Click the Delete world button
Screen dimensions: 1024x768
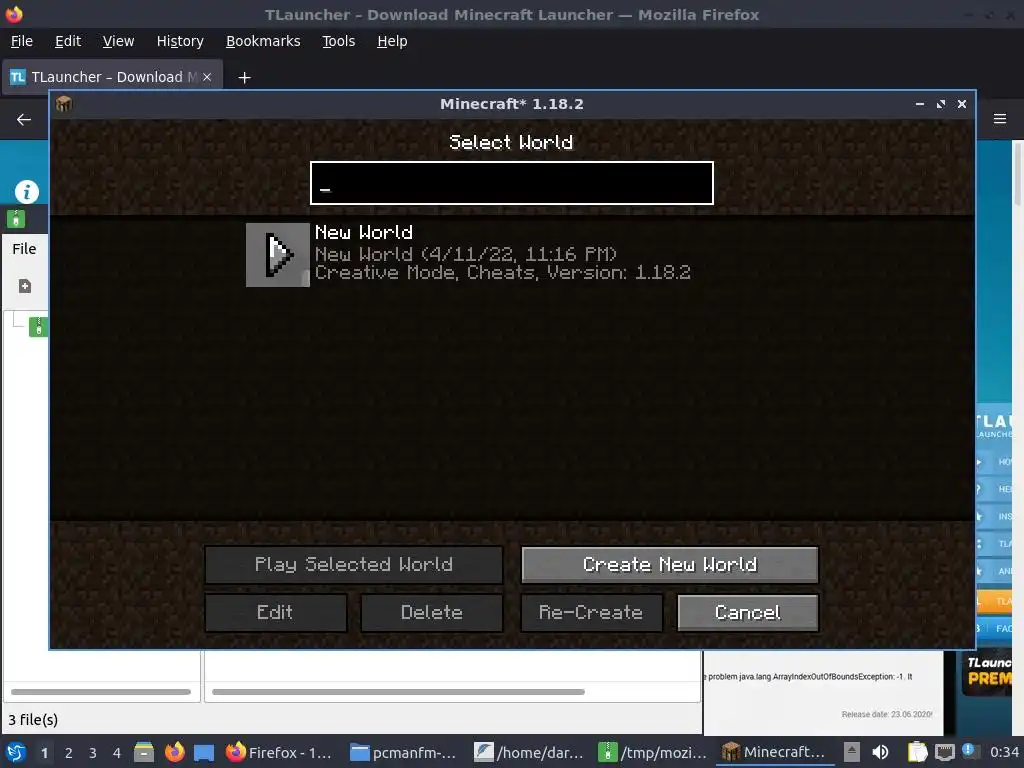tap(432, 613)
